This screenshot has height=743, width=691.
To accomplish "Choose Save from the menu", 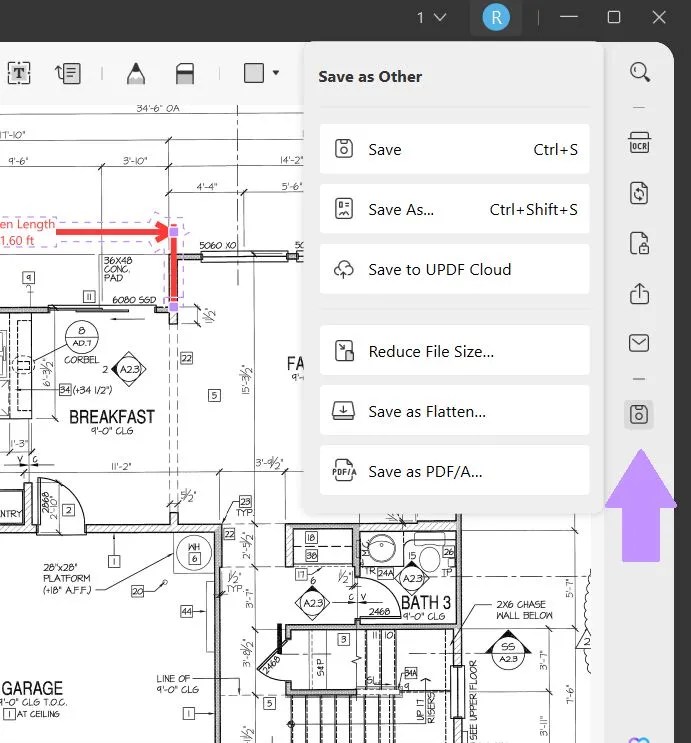I will click(455, 149).
